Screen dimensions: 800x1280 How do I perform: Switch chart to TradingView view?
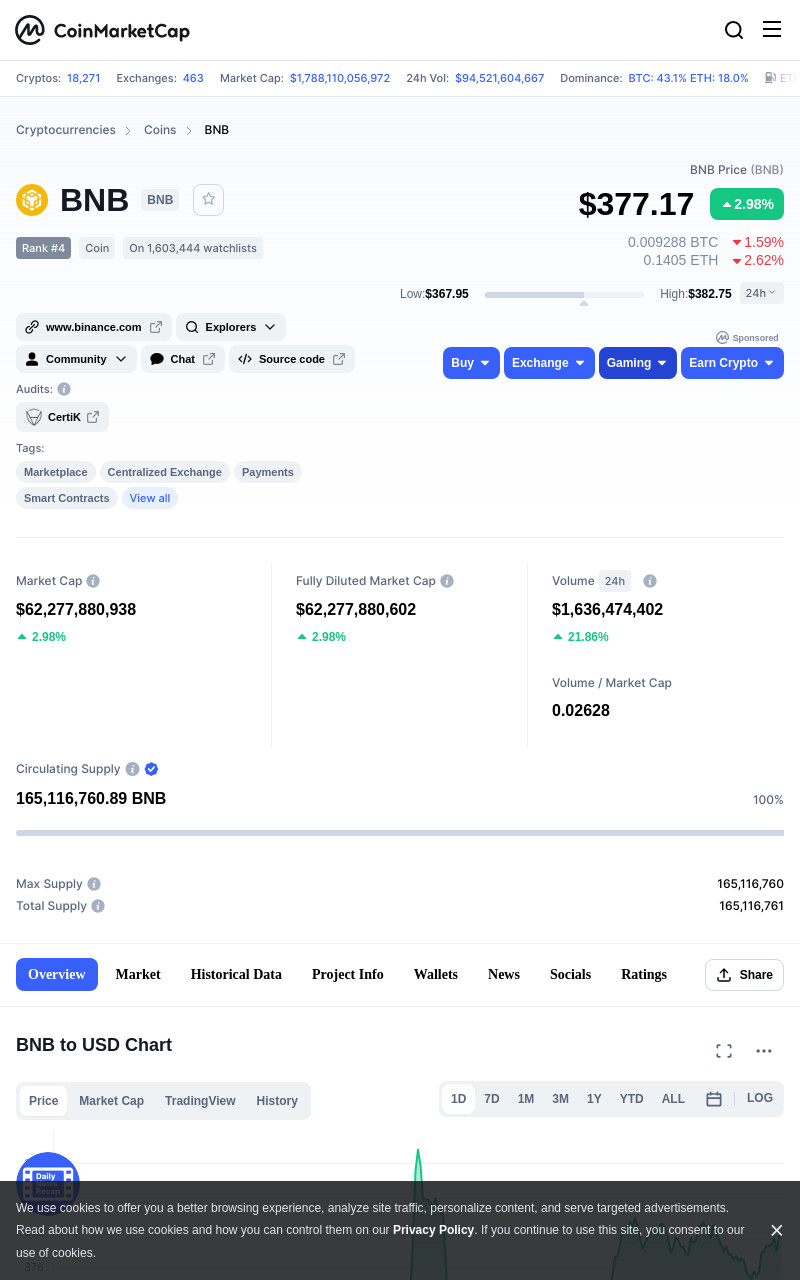[x=200, y=1101]
